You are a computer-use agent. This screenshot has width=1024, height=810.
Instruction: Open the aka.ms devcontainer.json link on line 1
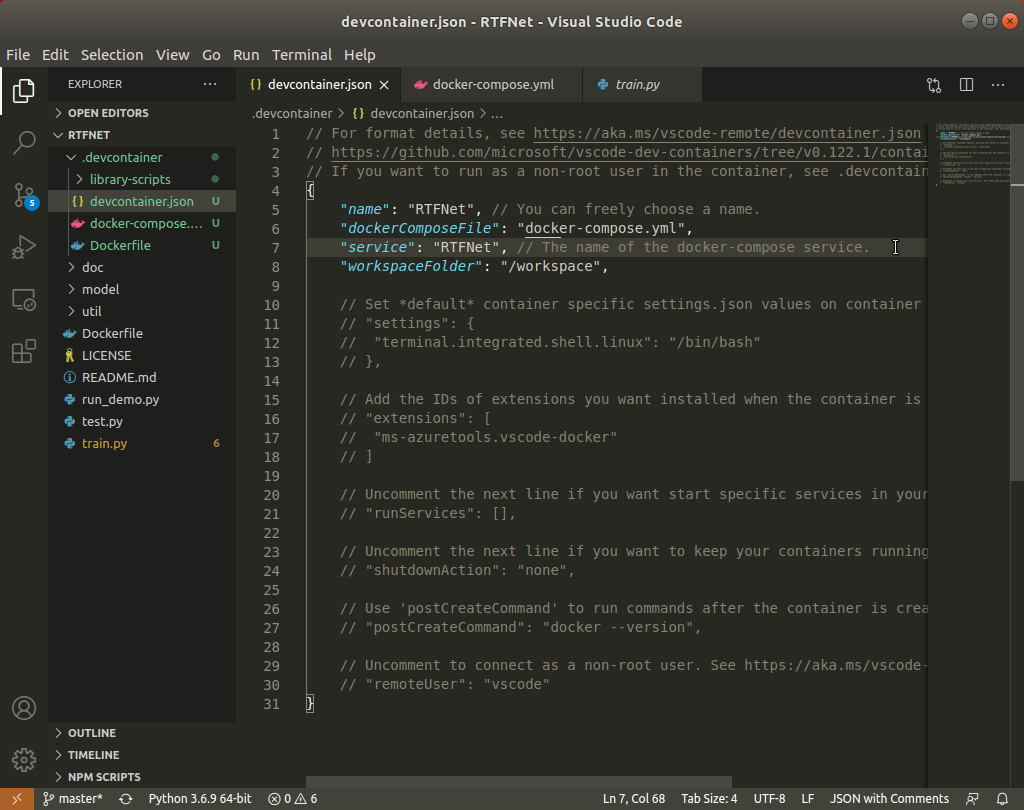click(x=727, y=133)
